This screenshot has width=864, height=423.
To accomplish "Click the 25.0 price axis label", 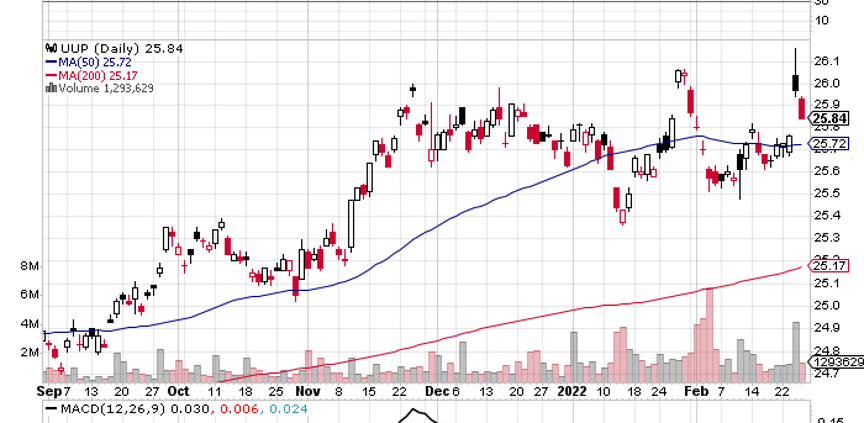I will pos(827,306).
